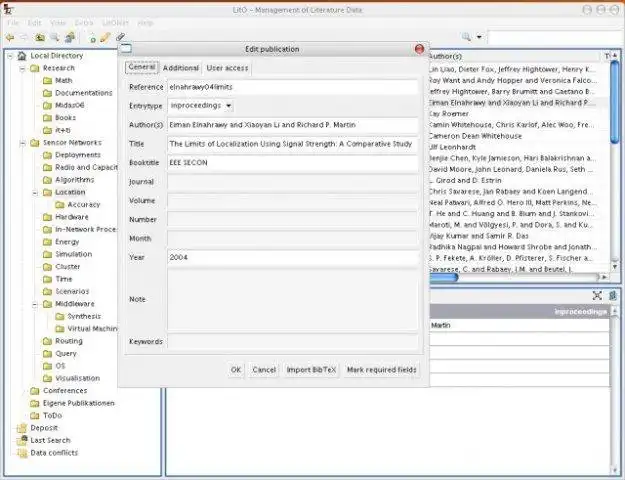Collapse the Local Directory tree node

[10, 56]
